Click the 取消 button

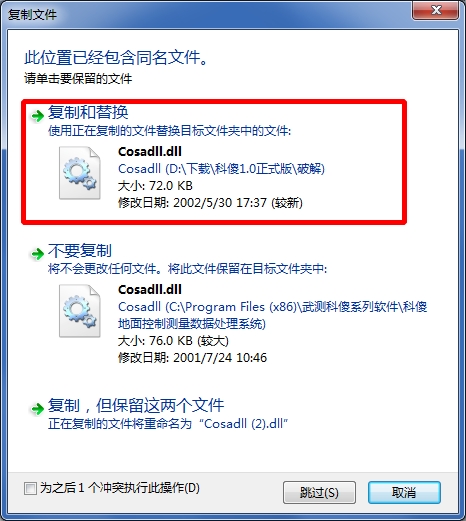404,492
